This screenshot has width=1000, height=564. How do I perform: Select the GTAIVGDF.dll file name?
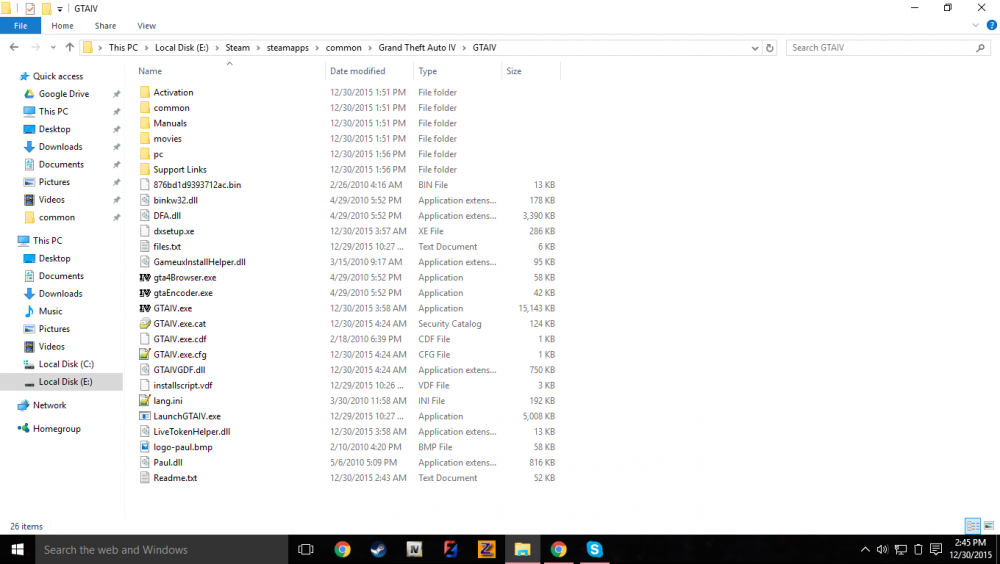(x=179, y=370)
